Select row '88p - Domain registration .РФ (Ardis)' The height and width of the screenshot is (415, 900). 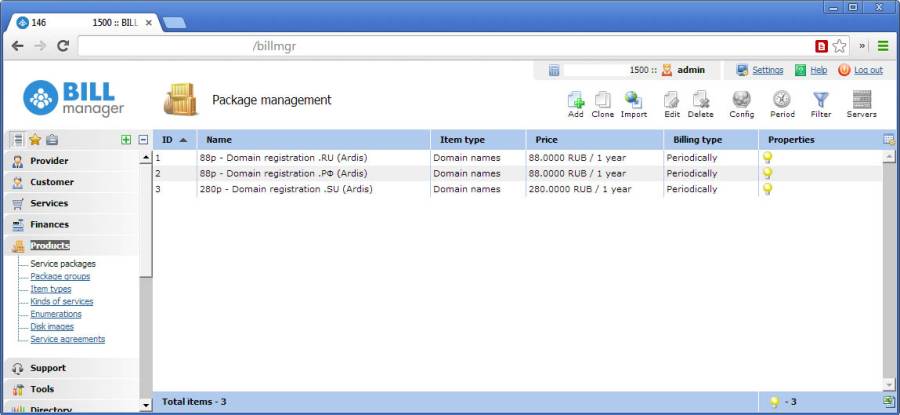[517, 173]
